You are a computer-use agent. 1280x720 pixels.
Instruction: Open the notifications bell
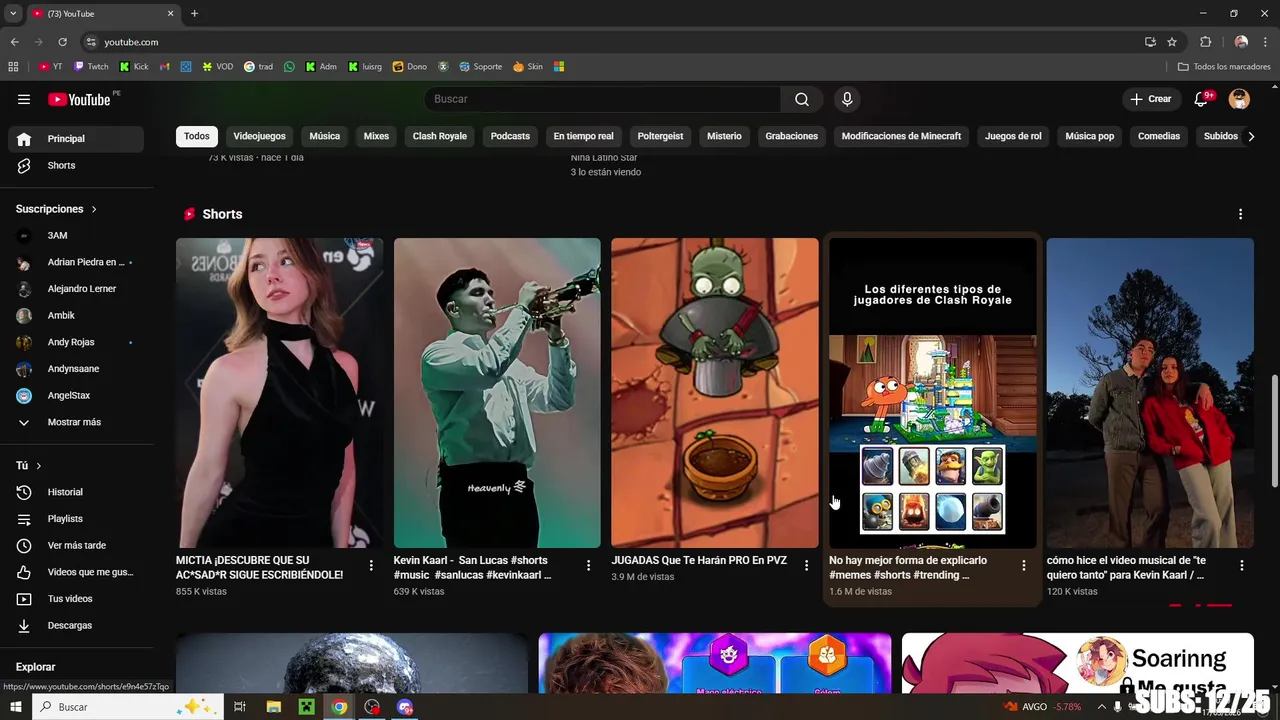(x=1202, y=99)
